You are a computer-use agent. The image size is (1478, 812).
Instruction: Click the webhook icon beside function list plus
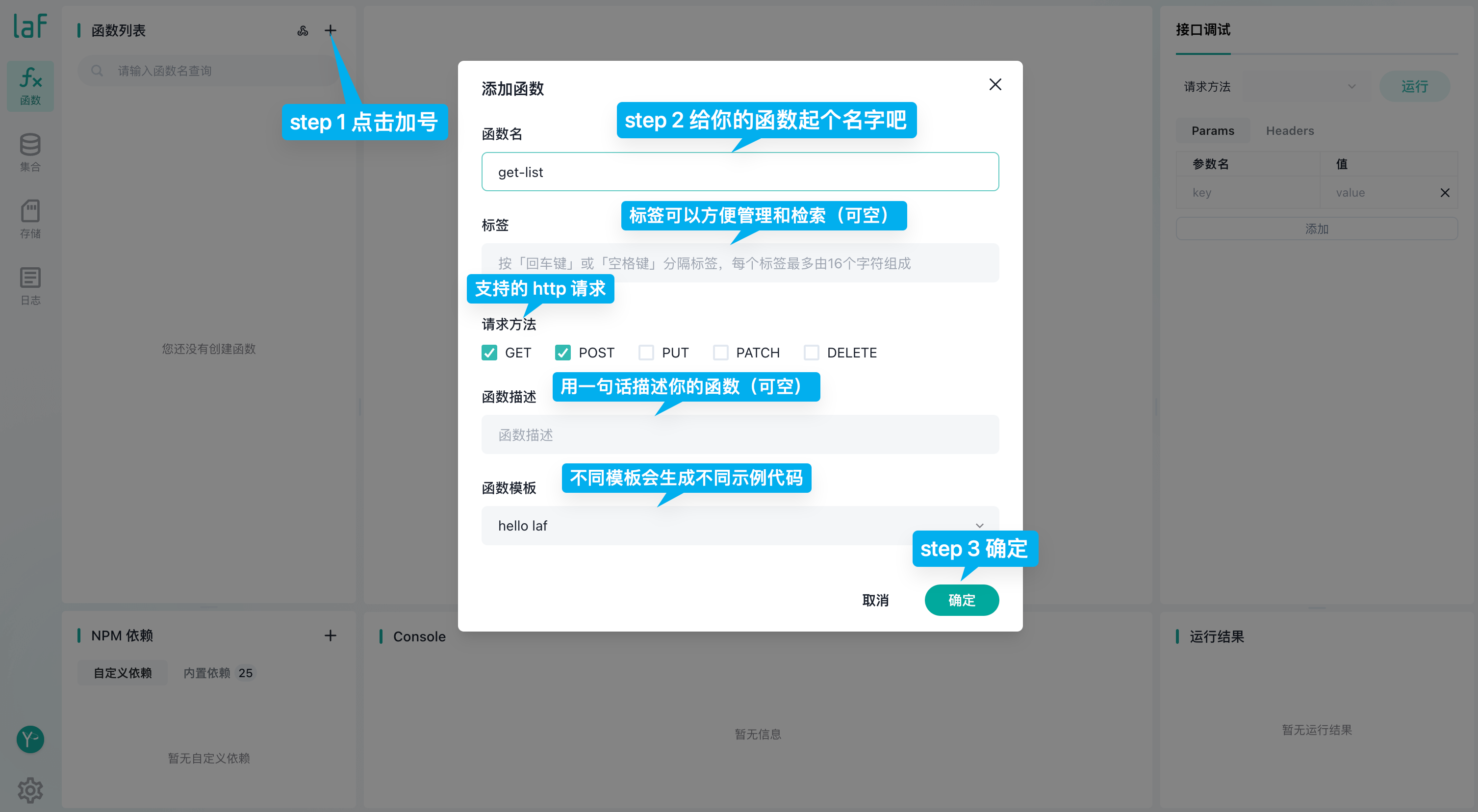tap(303, 30)
